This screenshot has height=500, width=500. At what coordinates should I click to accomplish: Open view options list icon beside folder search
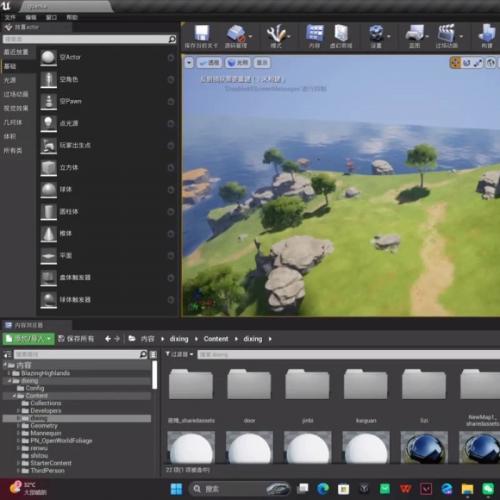153,354
